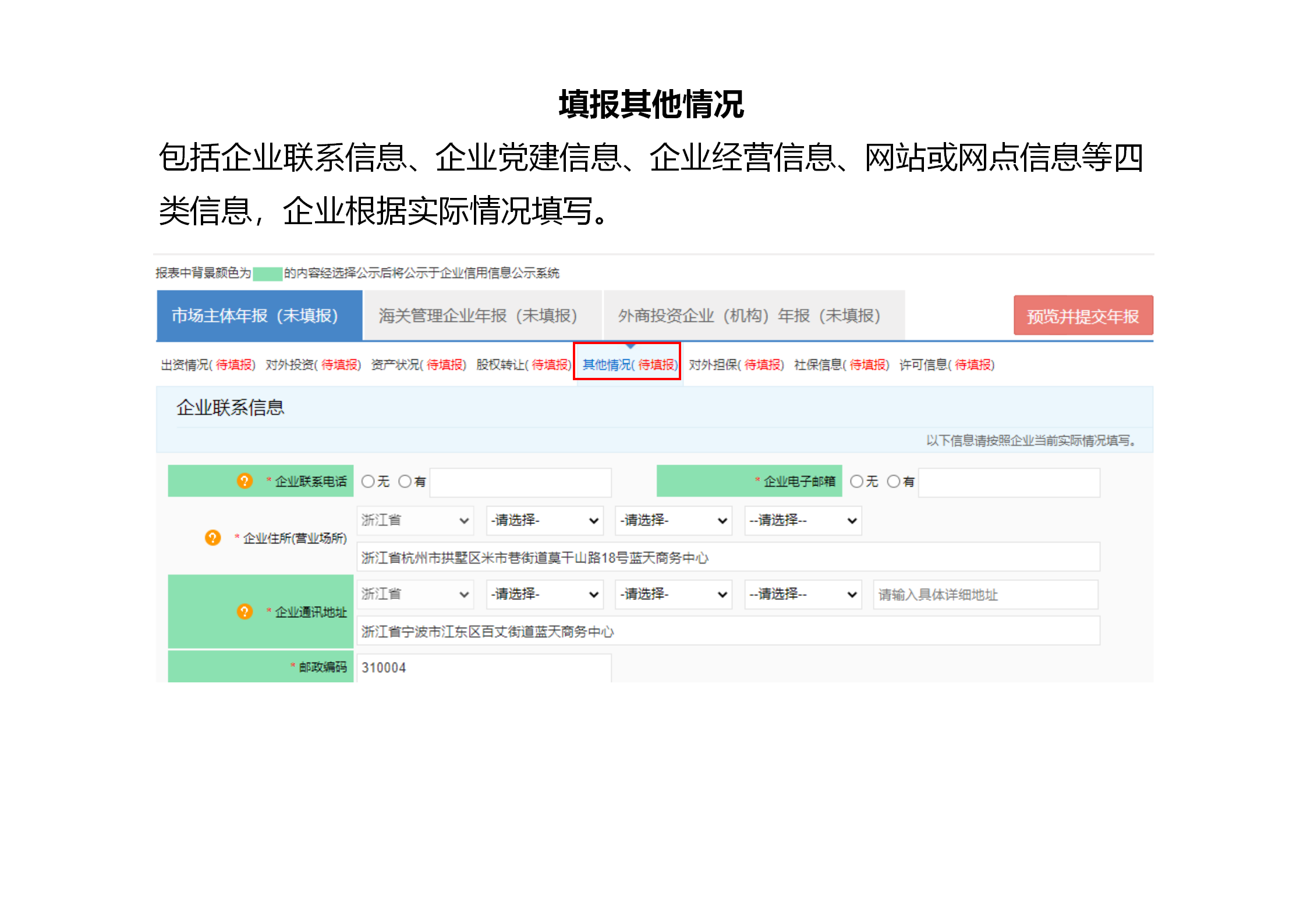This screenshot has height=924, width=1307.
Task: Click the 预览并提交年报 button
Action: click(1083, 315)
